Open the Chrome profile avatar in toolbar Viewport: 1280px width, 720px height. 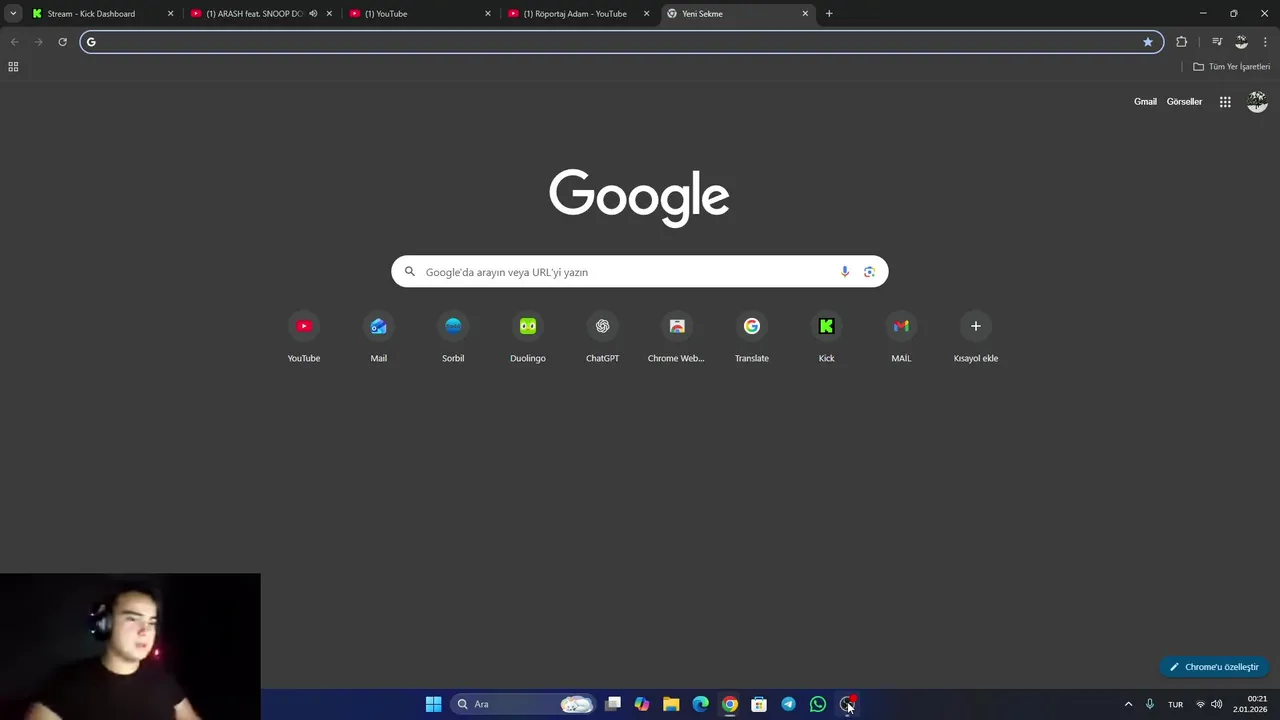click(1242, 42)
